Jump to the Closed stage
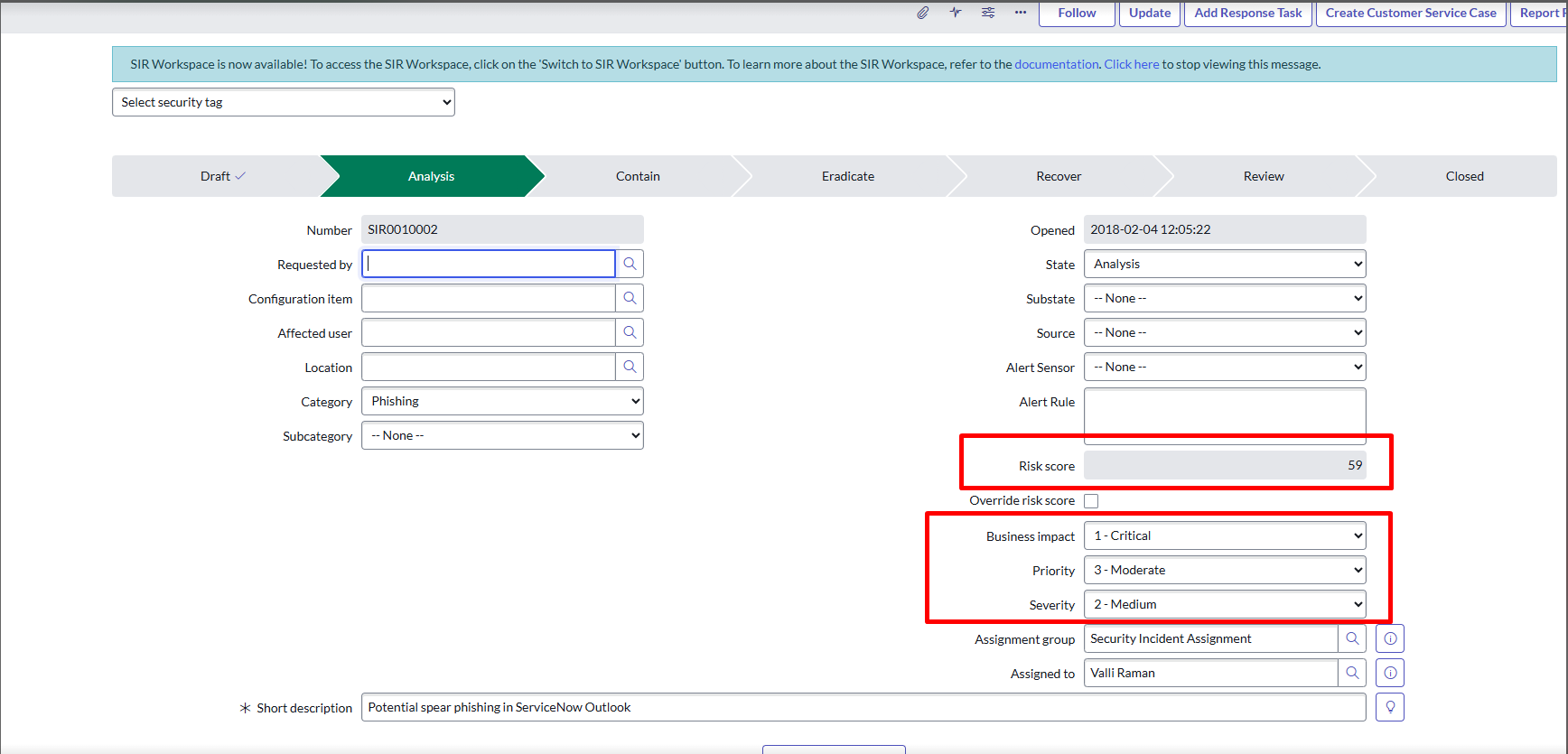Image resolution: width=1568 pixels, height=754 pixels. 1464,176
